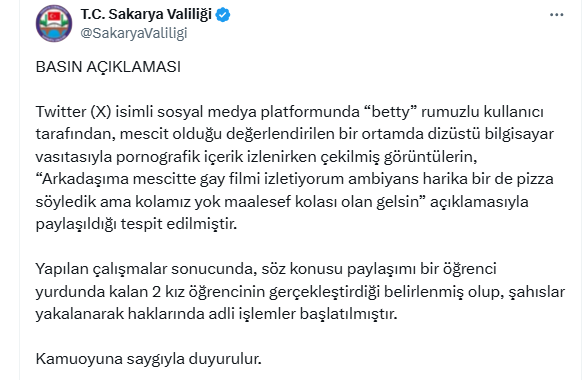Click line paylaşıldığı tespit edilmiştir
The height and width of the screenshot is (380, 587).
click(x=136, y=224)
